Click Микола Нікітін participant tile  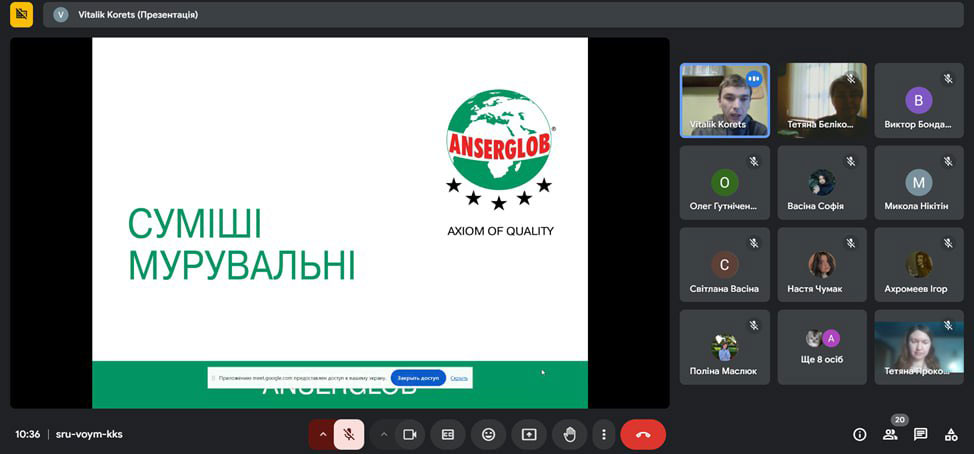click(x=919, y=183)
